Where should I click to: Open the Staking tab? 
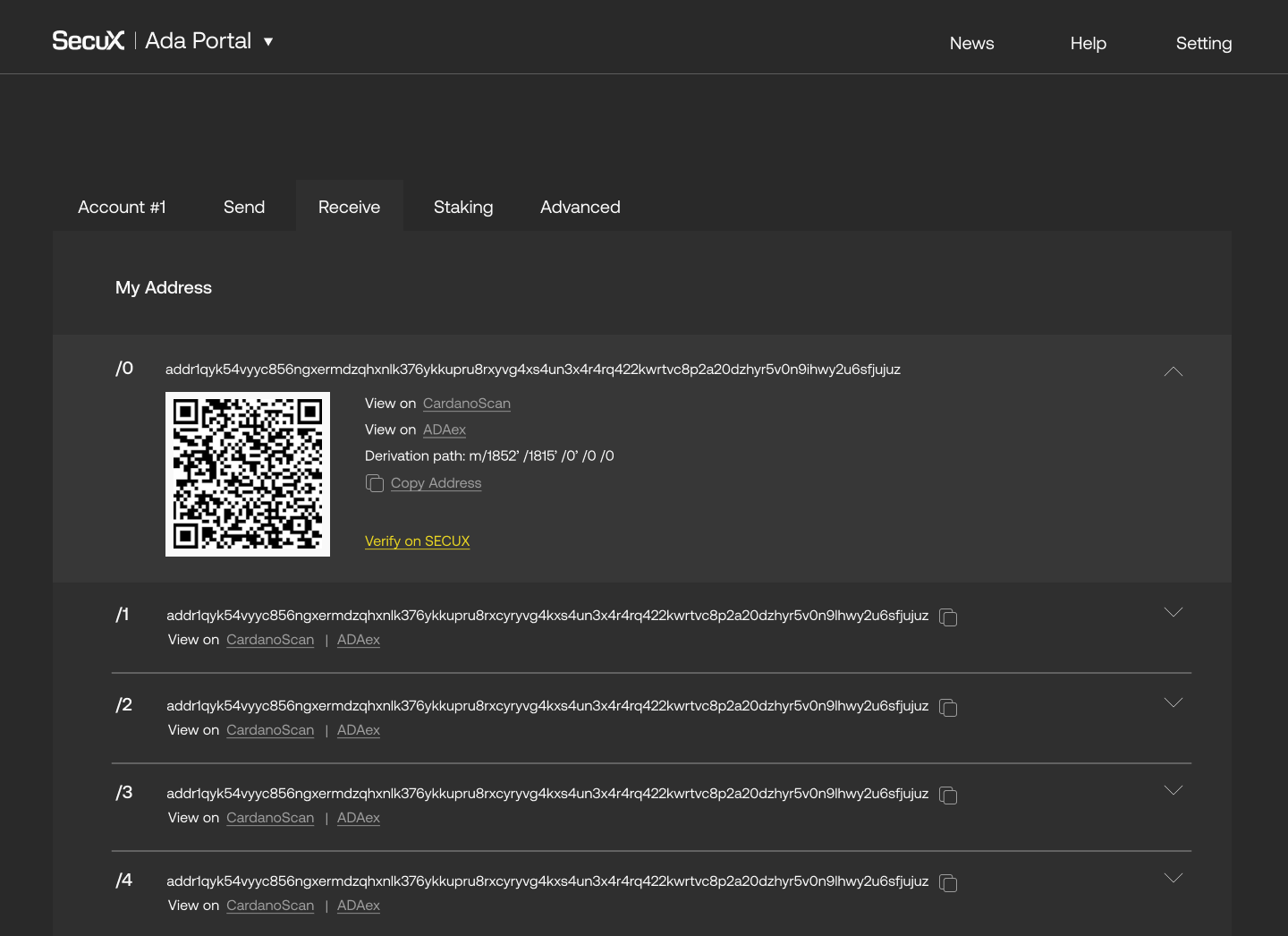click(463, 207)
